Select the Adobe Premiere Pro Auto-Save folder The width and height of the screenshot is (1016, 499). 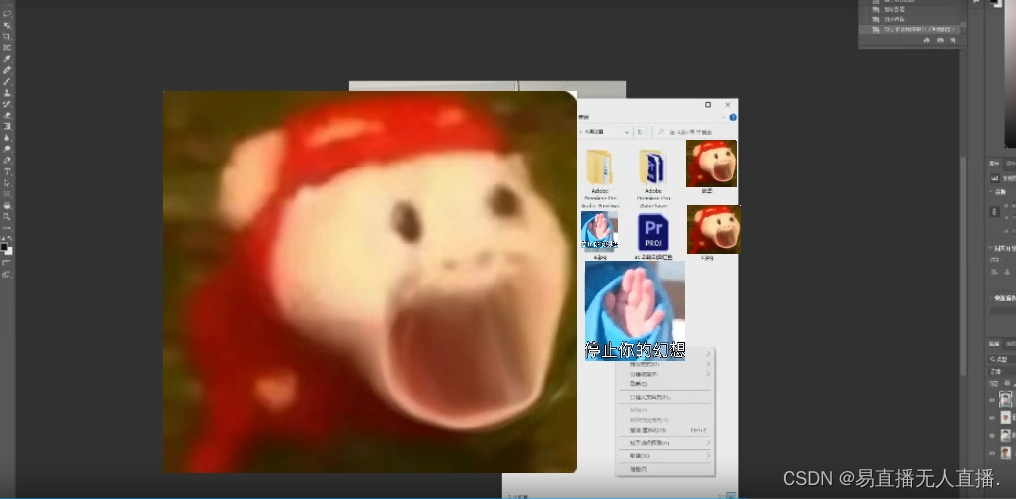(x=653, y=176)
